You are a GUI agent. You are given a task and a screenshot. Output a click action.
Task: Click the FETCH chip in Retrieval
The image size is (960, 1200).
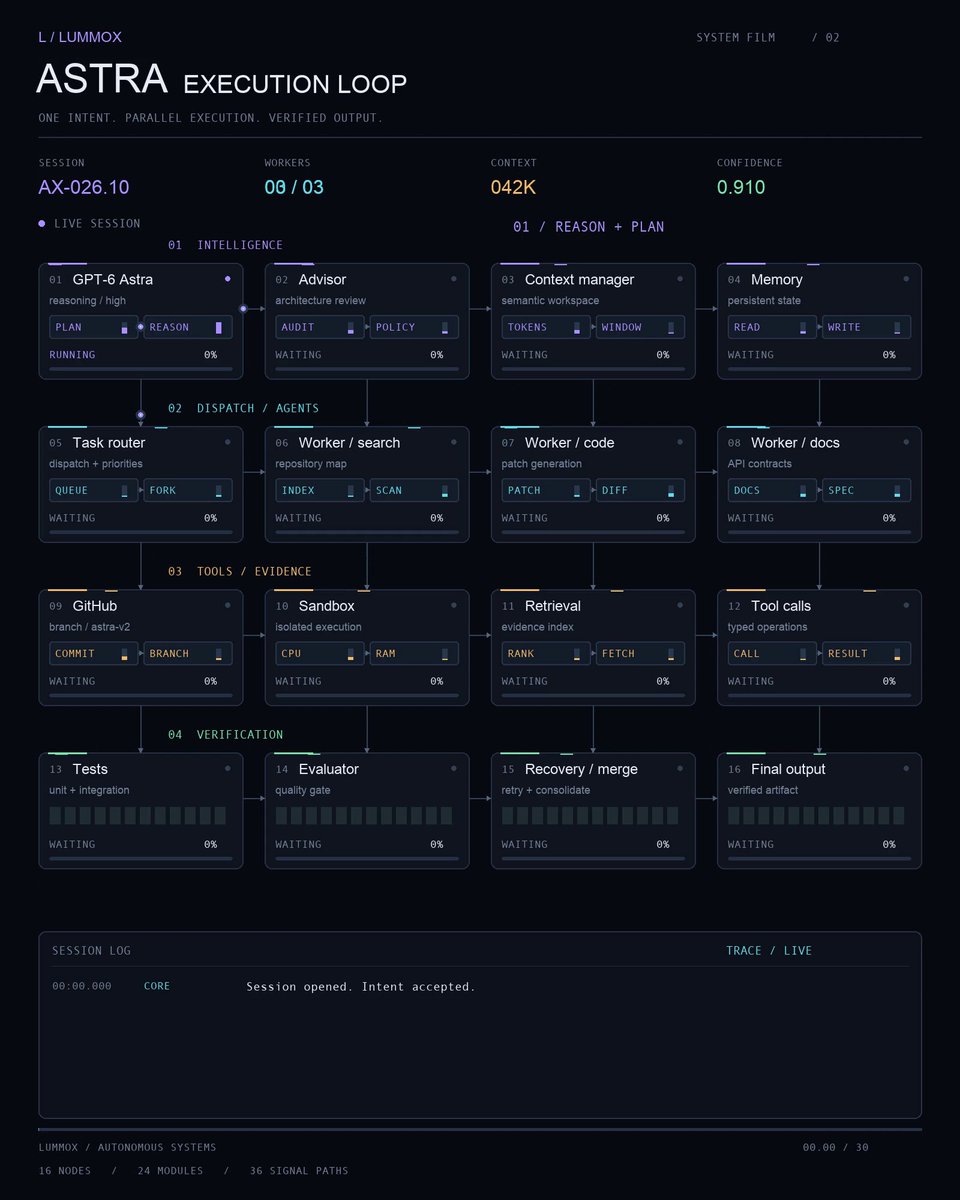[x=640, y=653]
